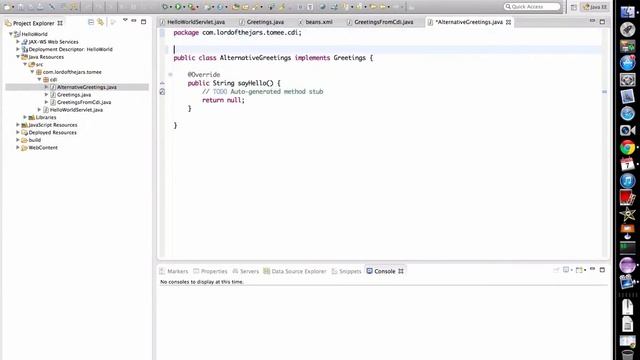Collapse the Java Resources node

18,57
